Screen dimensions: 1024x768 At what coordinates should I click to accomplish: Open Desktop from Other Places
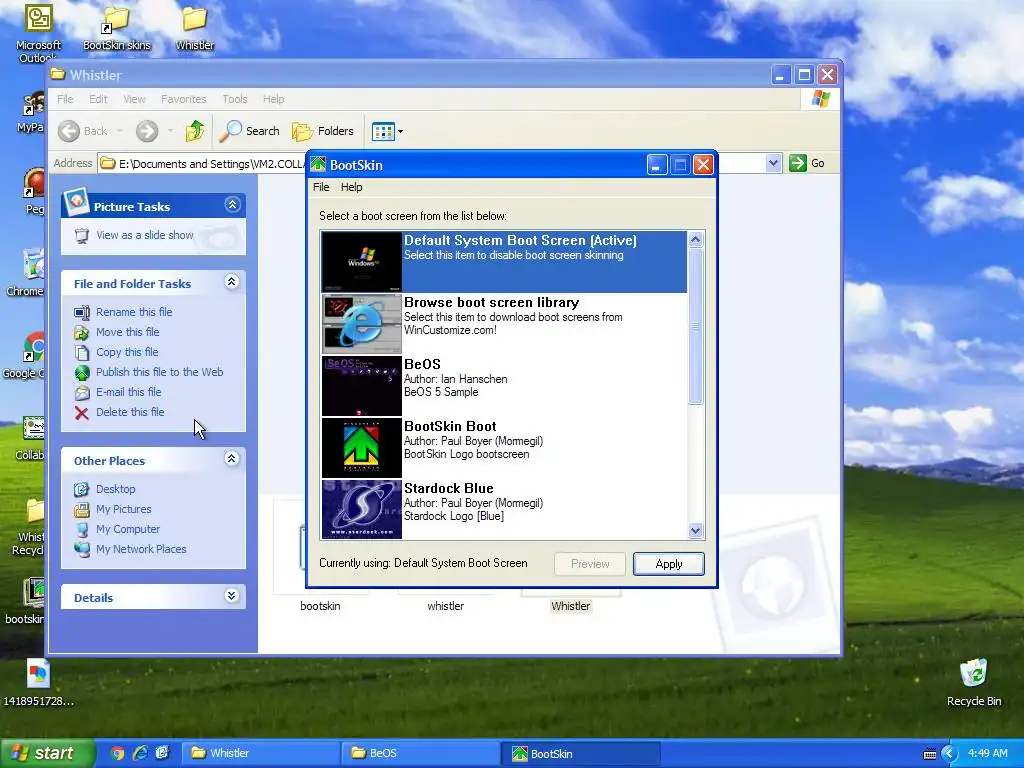coord(116,489)
